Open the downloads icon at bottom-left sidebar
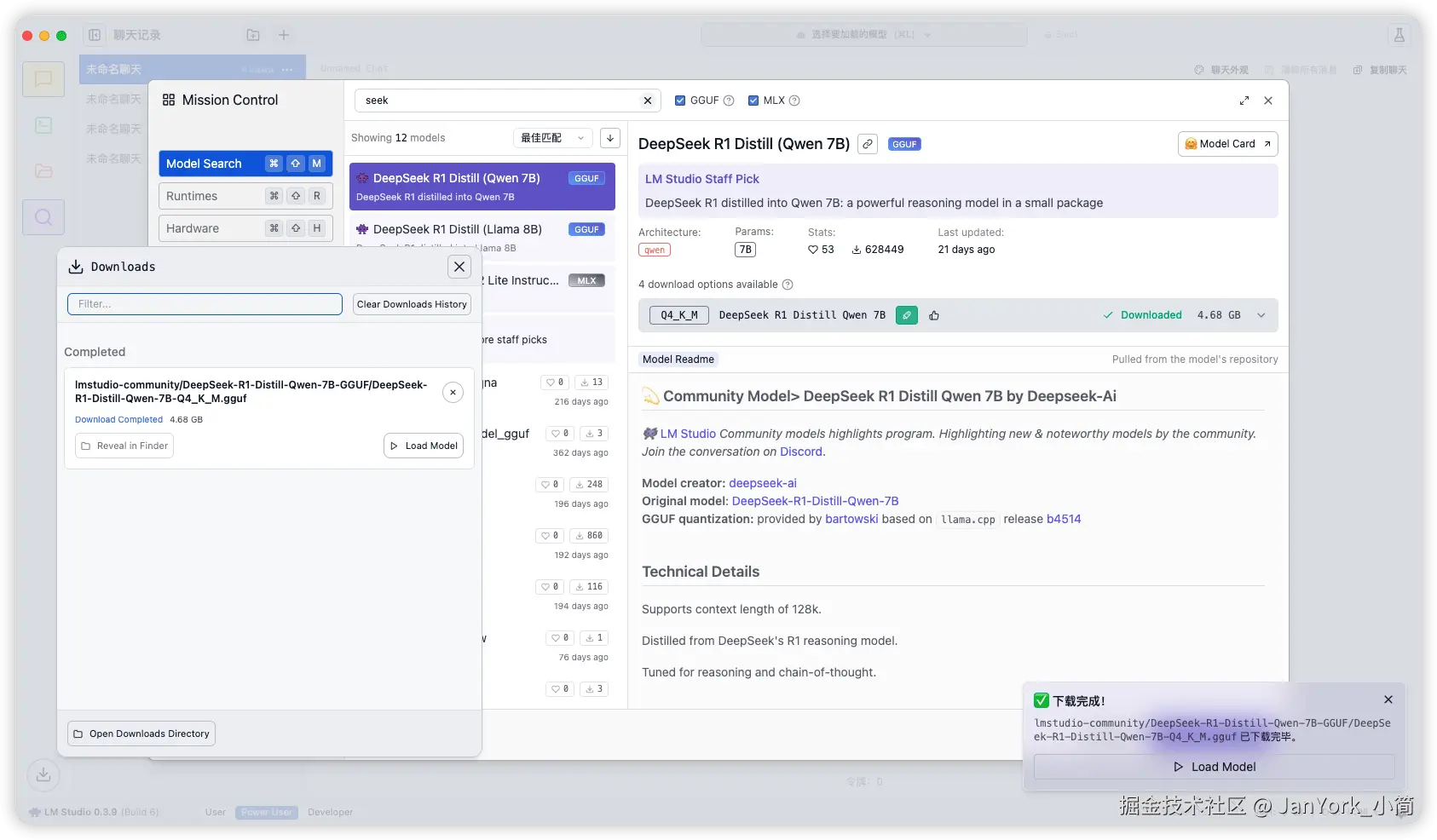Image resolution: width=1437 pixels, height=840 pixels. point(43,774)
